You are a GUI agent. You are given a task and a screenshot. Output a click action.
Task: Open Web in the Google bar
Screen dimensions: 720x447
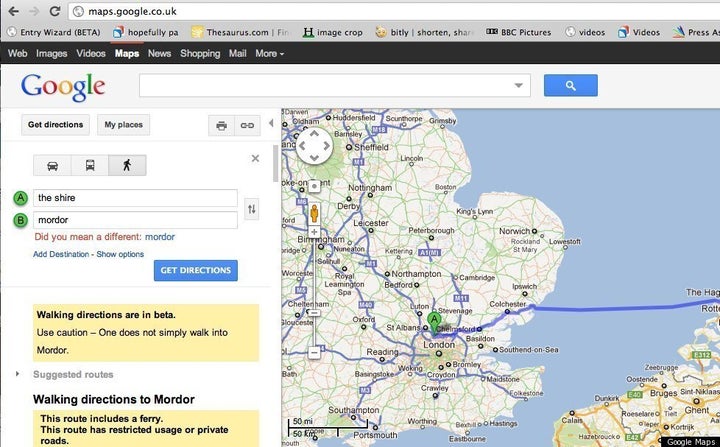point(17,53)
